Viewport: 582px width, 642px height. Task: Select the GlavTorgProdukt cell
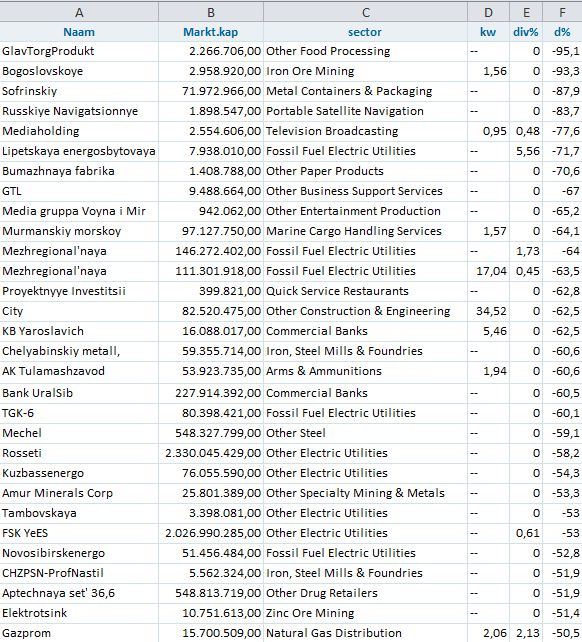(79, 51)
